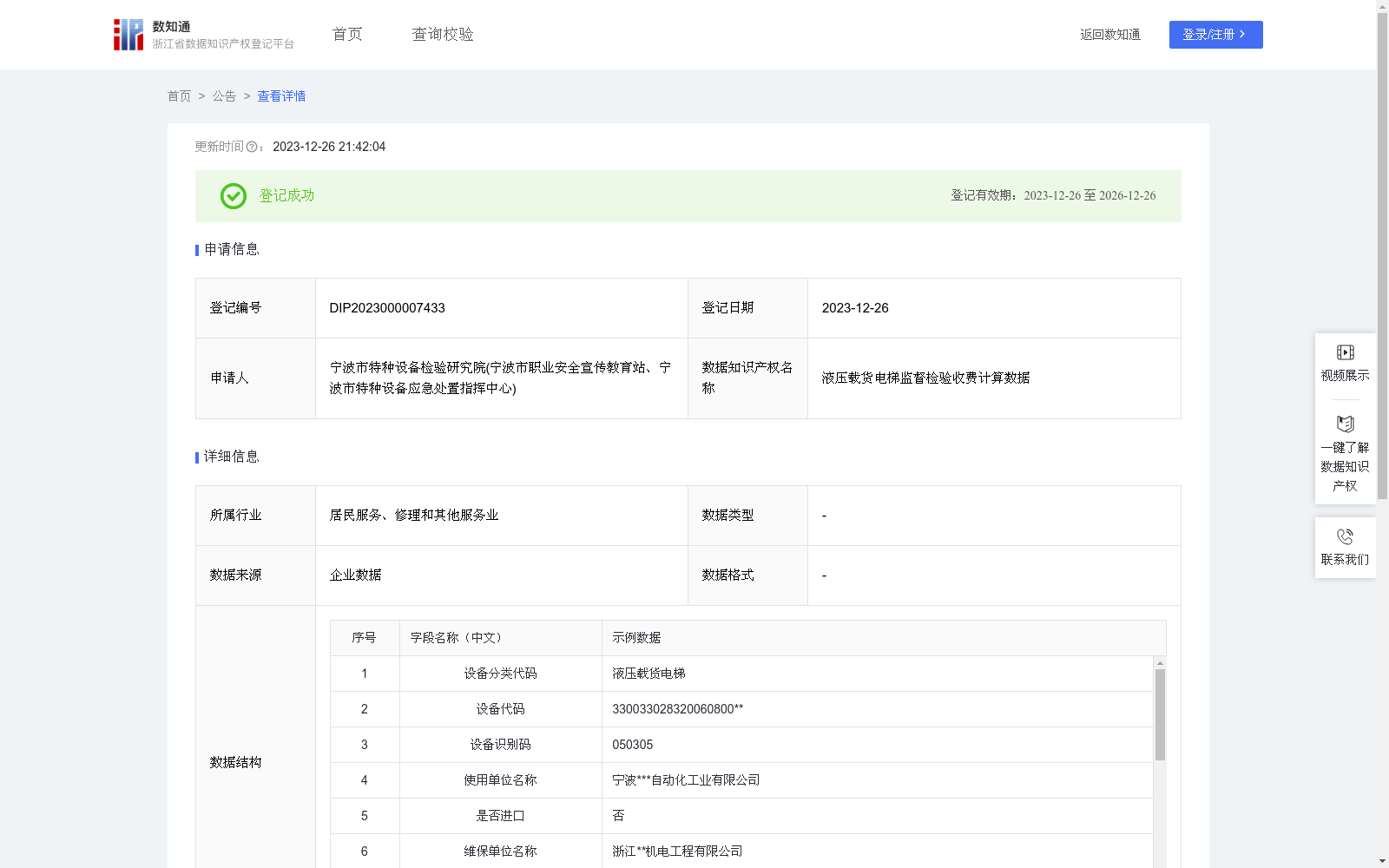Viewport: 1389px width, 868px height.
Task: Click the 宁波***自动化工业有限公司 sample value
Action: (686, 780)
